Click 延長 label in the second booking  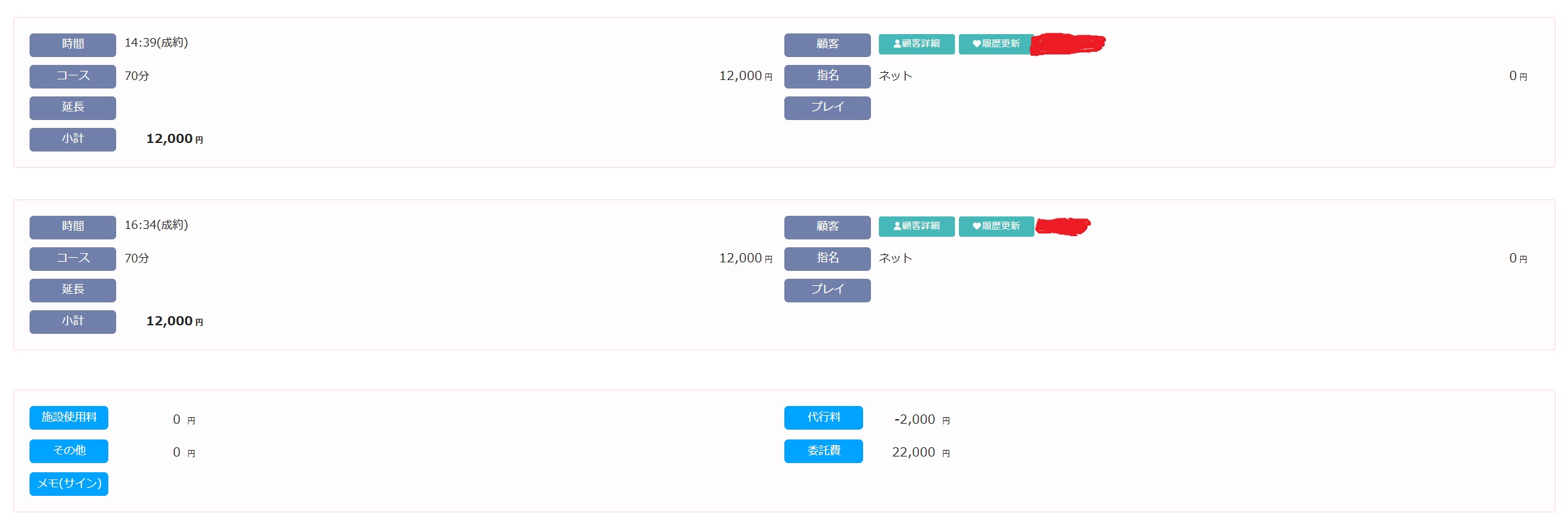pyautogui.click(x=73, y=290)
